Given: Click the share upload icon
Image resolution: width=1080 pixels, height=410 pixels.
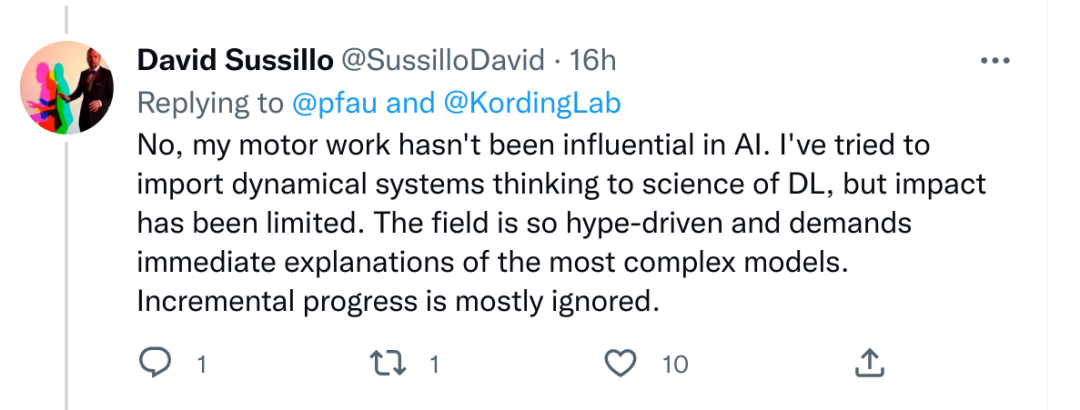Looking at the screenshot, I should pos(869,364).
